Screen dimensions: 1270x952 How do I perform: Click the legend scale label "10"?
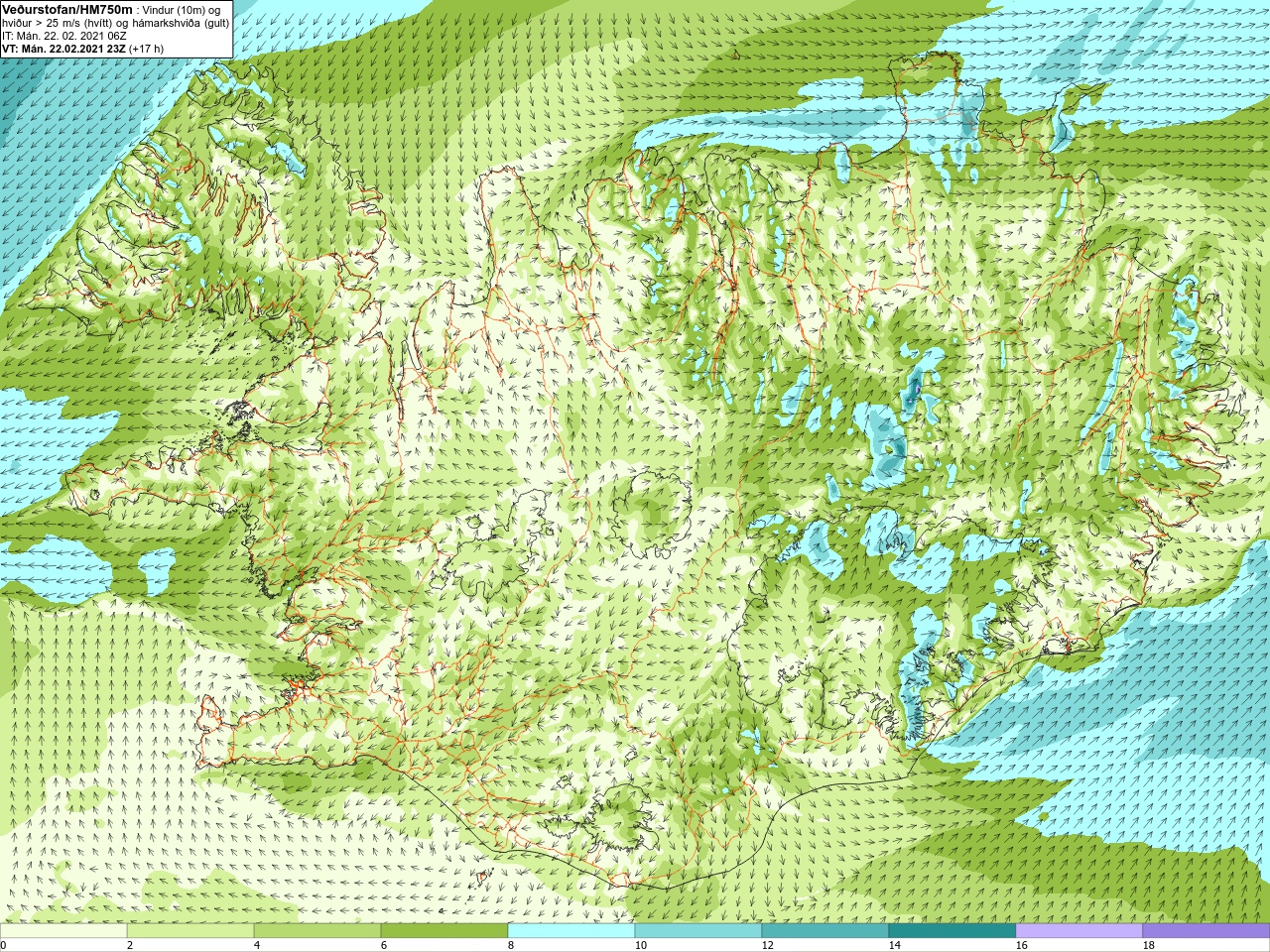pos(641,945)
